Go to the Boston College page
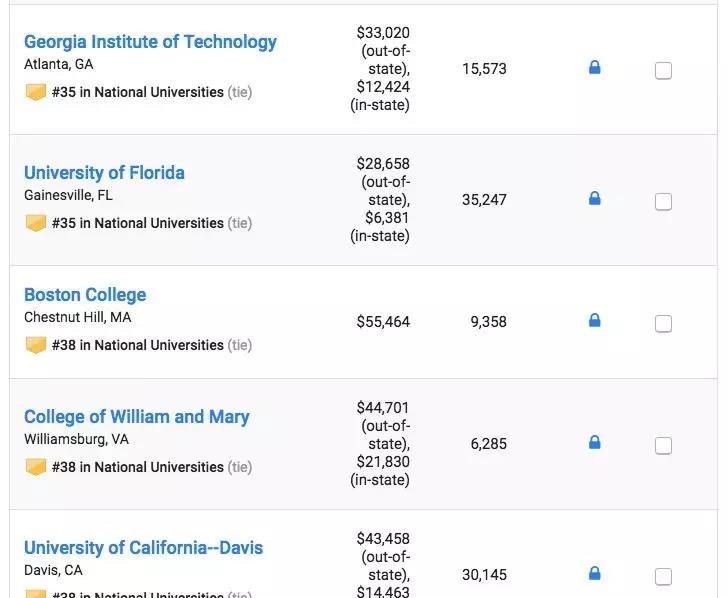Screen dimensions: 728x598 click(x=85, y=295)
